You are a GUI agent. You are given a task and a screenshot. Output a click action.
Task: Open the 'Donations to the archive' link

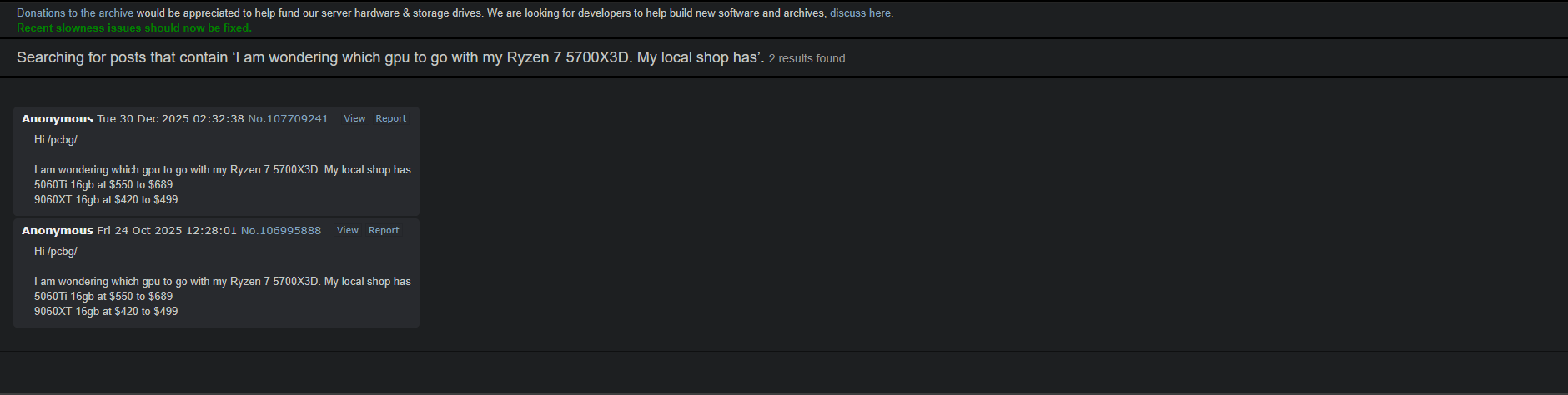pos(75,13)
